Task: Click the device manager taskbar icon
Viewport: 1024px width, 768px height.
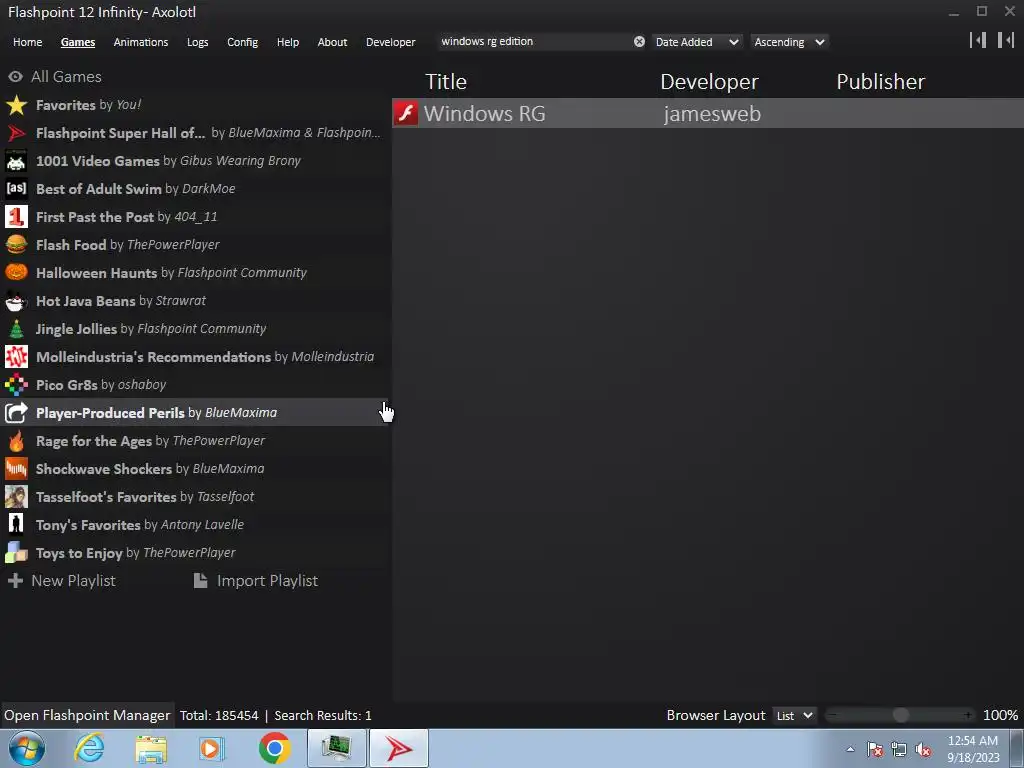Action: tap(336, 748)
